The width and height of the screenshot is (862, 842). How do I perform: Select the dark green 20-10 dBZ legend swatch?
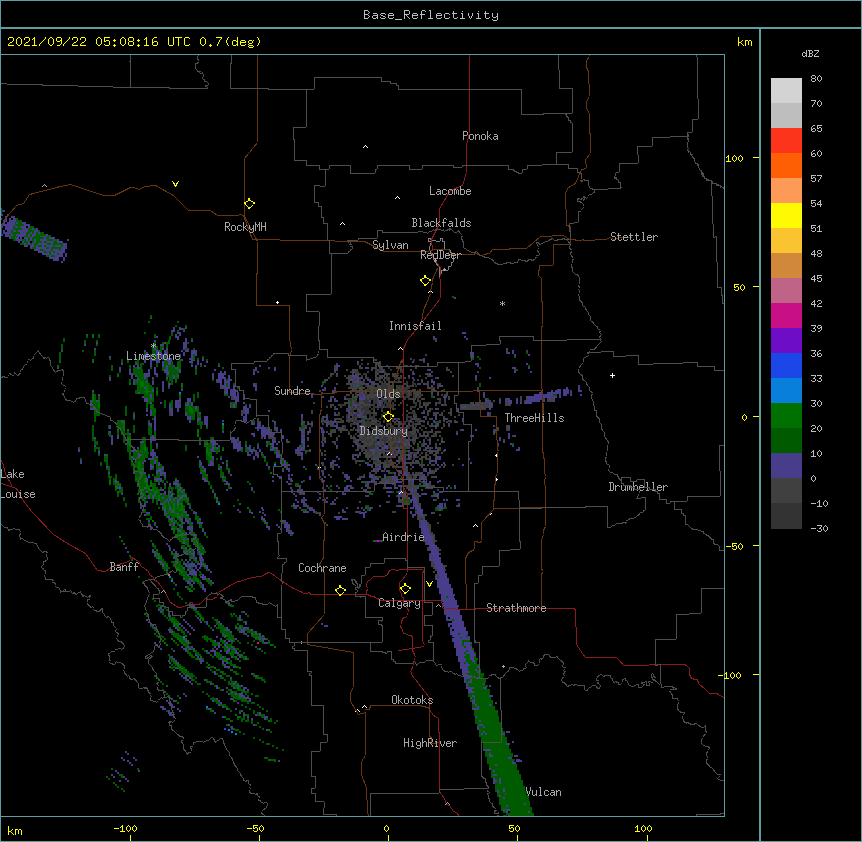coord(786,441)
